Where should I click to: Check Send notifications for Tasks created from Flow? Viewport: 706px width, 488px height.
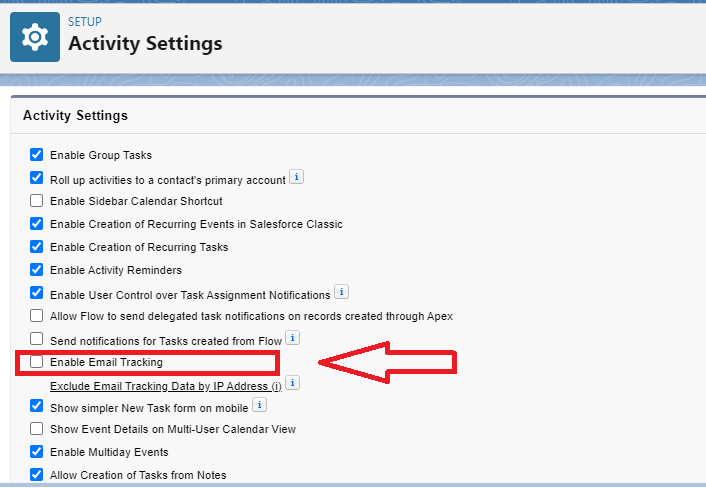click(x=36, y=339)
